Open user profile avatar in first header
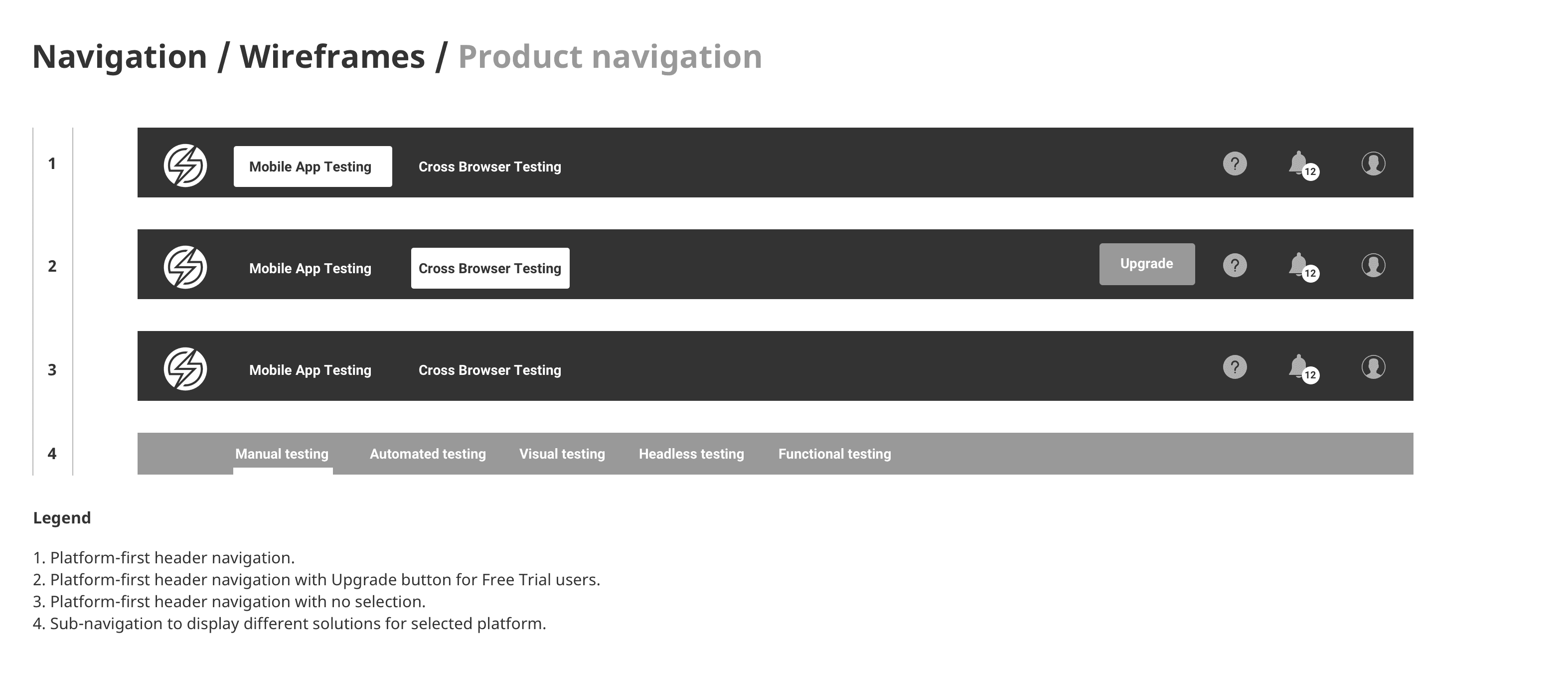Image resolution: width=1568 pixels, height=675 pixels. coord(1373,164)
